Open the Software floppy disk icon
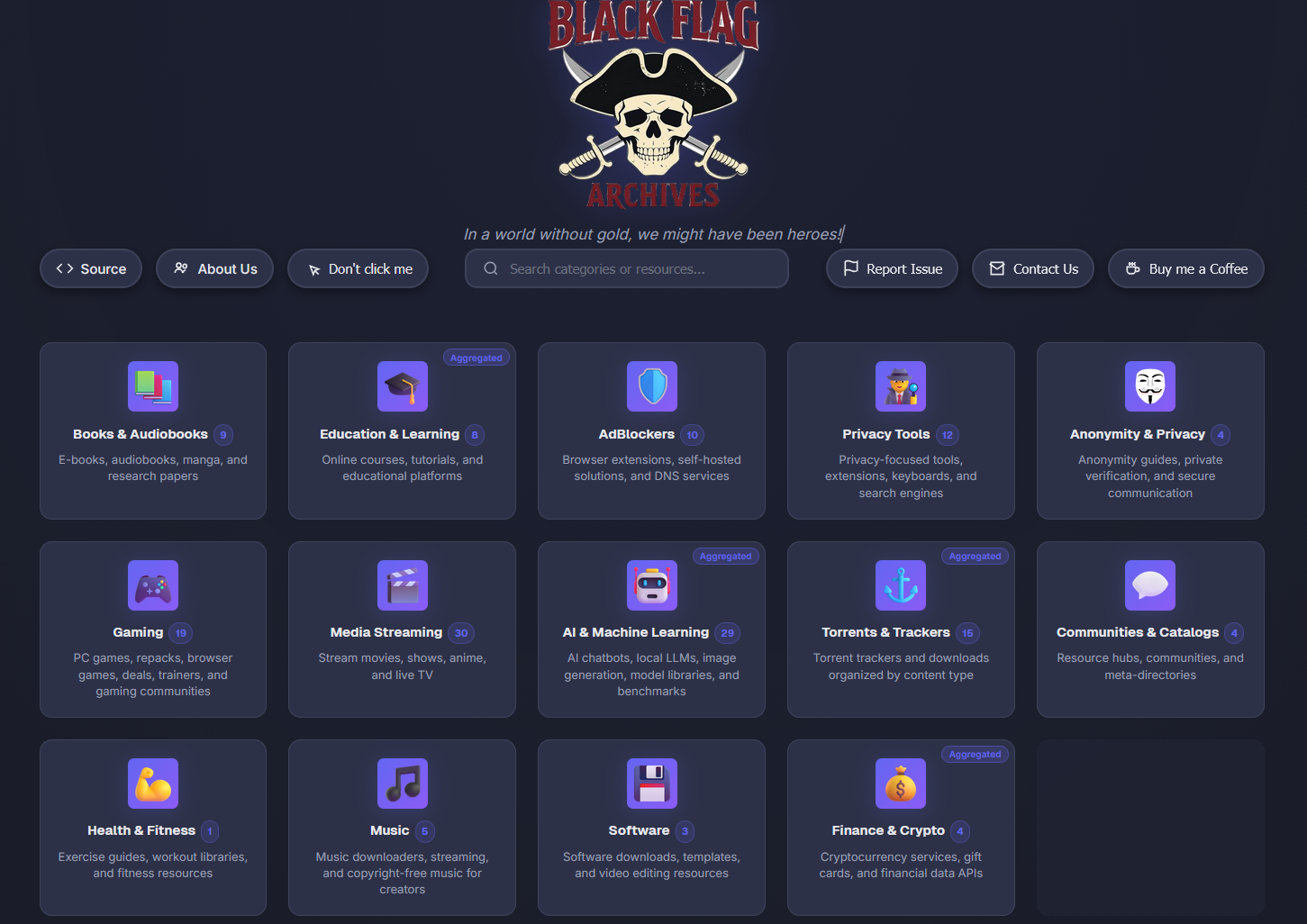Screen dimensions: 1307x924 point(652,784)
